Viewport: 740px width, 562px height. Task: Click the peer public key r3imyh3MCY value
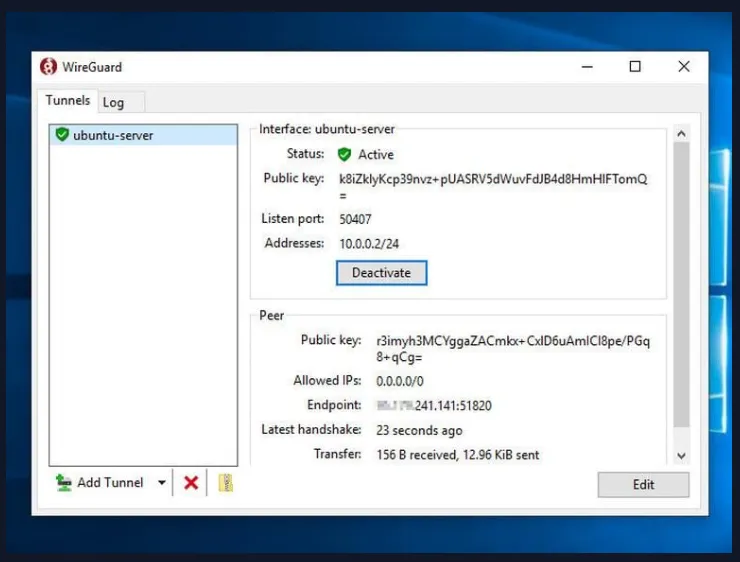[513, 349]
